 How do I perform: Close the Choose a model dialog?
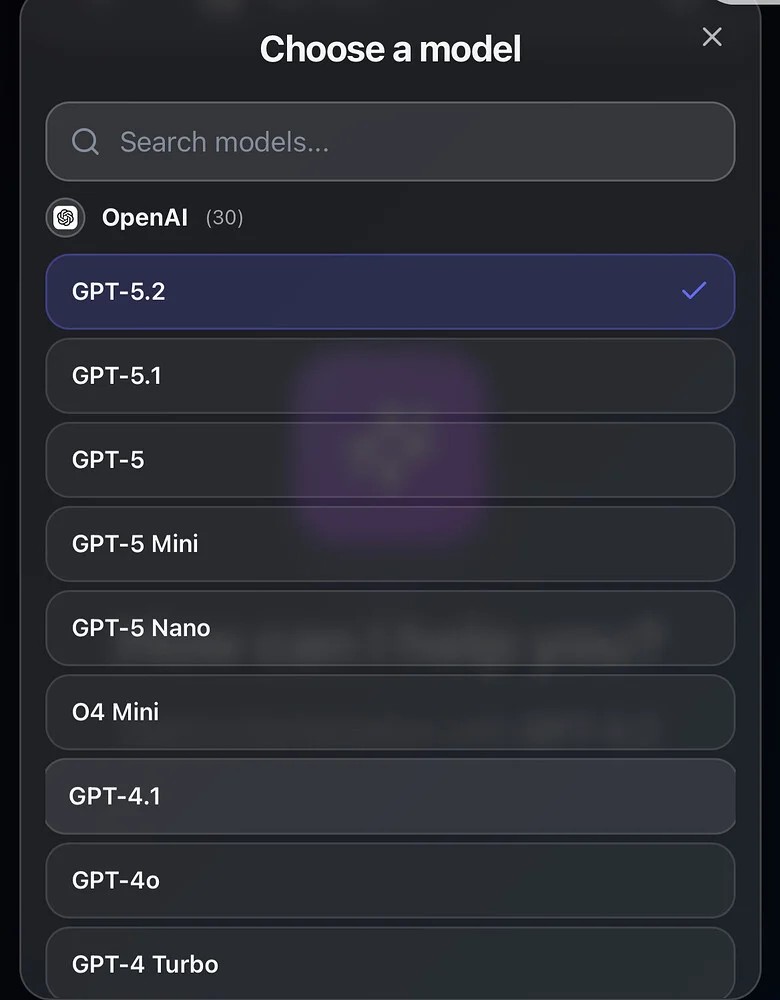coord(712,37)
